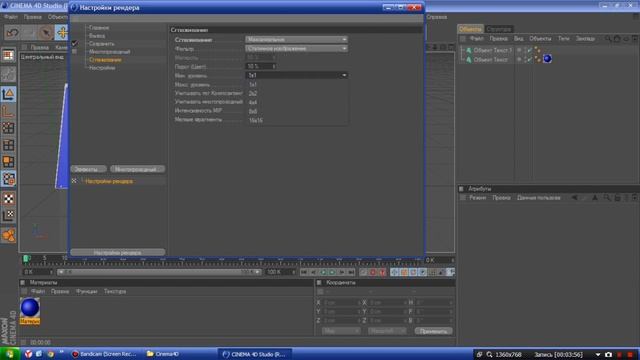Click the tag icon on Объект Текст.1 row
640x360 pixels.
537,50
